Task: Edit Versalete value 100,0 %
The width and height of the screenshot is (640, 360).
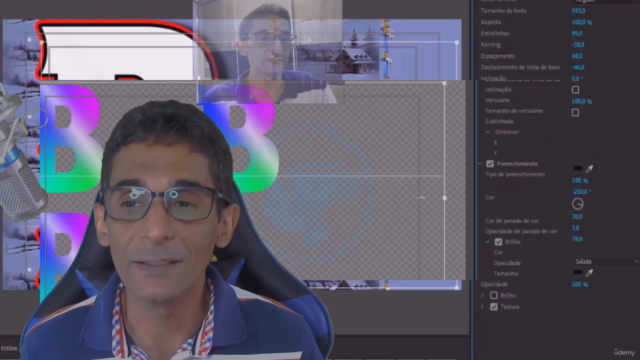Action: [582, 101]
